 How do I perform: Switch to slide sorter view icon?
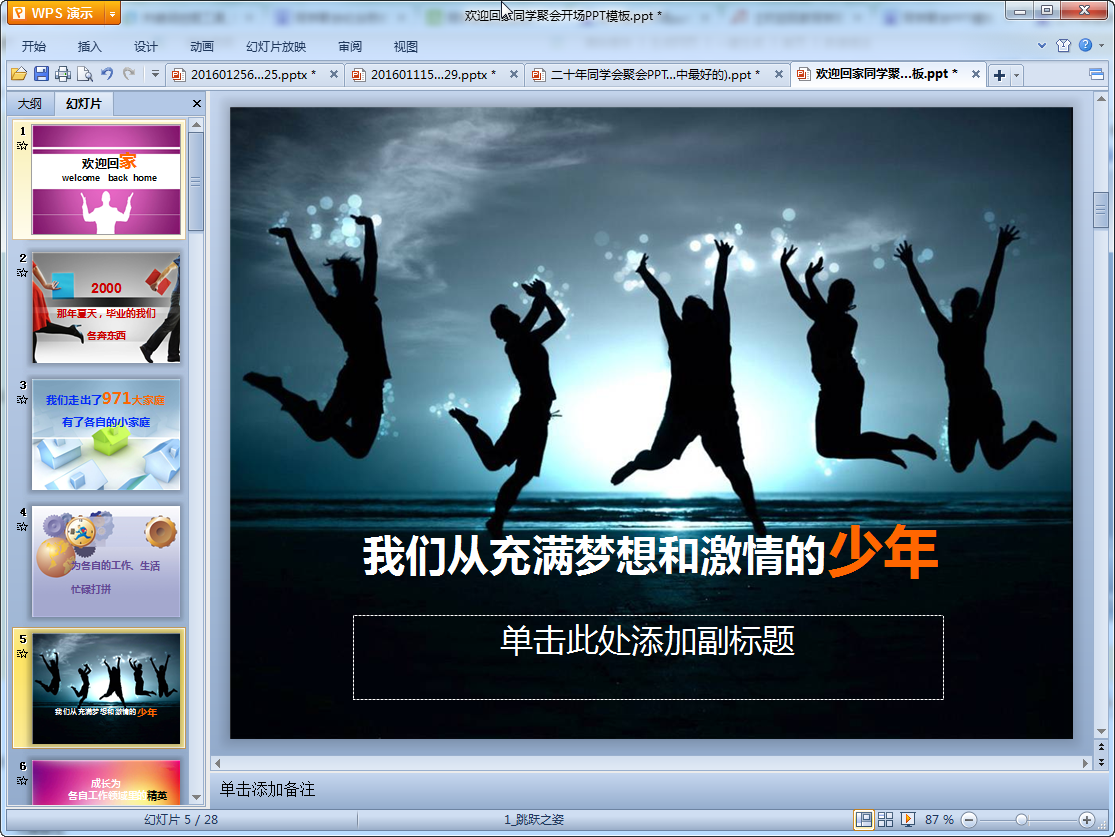point(885,819)
